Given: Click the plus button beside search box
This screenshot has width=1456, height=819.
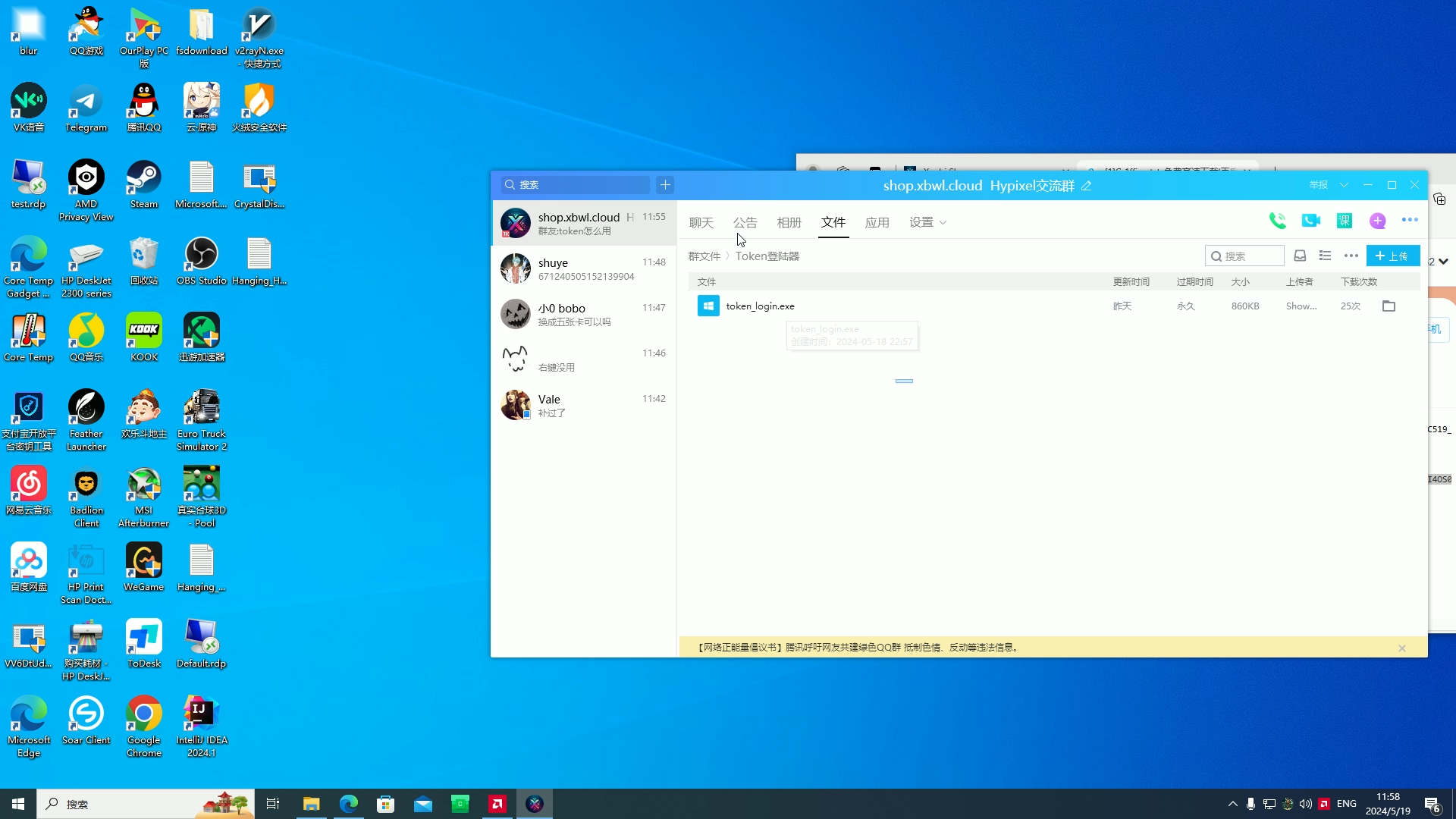Looking at the screenshot, I should coord(665,185).
